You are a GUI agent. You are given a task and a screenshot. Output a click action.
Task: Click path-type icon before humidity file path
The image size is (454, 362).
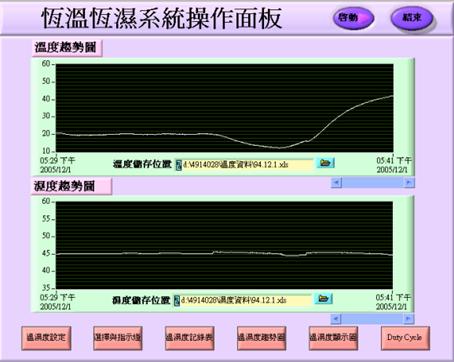(x=177, y=300)
